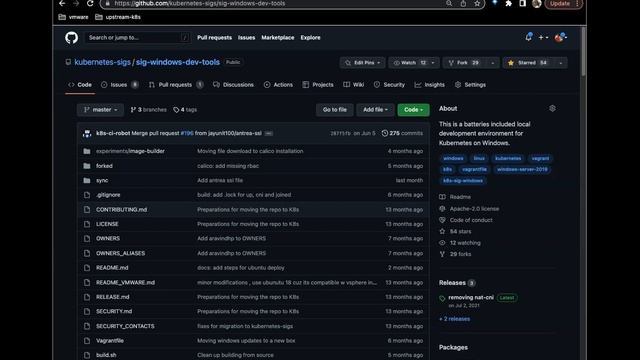Open the experiments/image-builder folder
640x360 pixels.
tap(130, 151)
